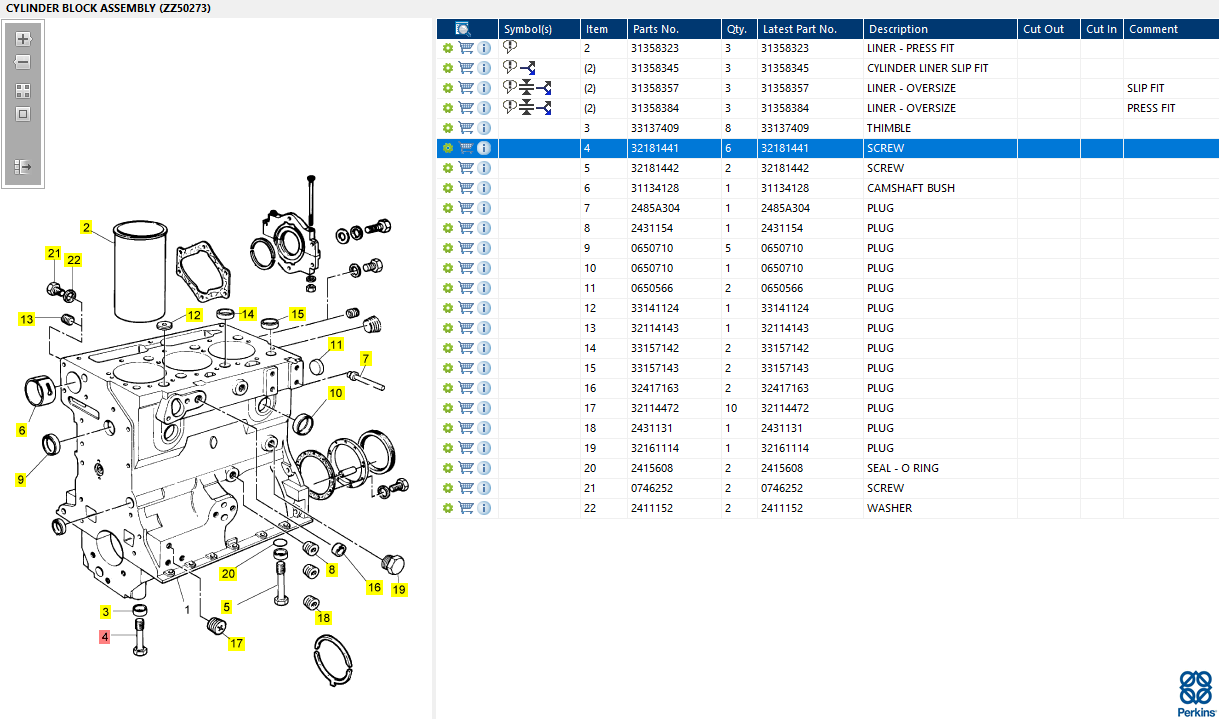Select callout 7 on the diagram
Viewport: 1219px width, 719px height.
[365, 359]
